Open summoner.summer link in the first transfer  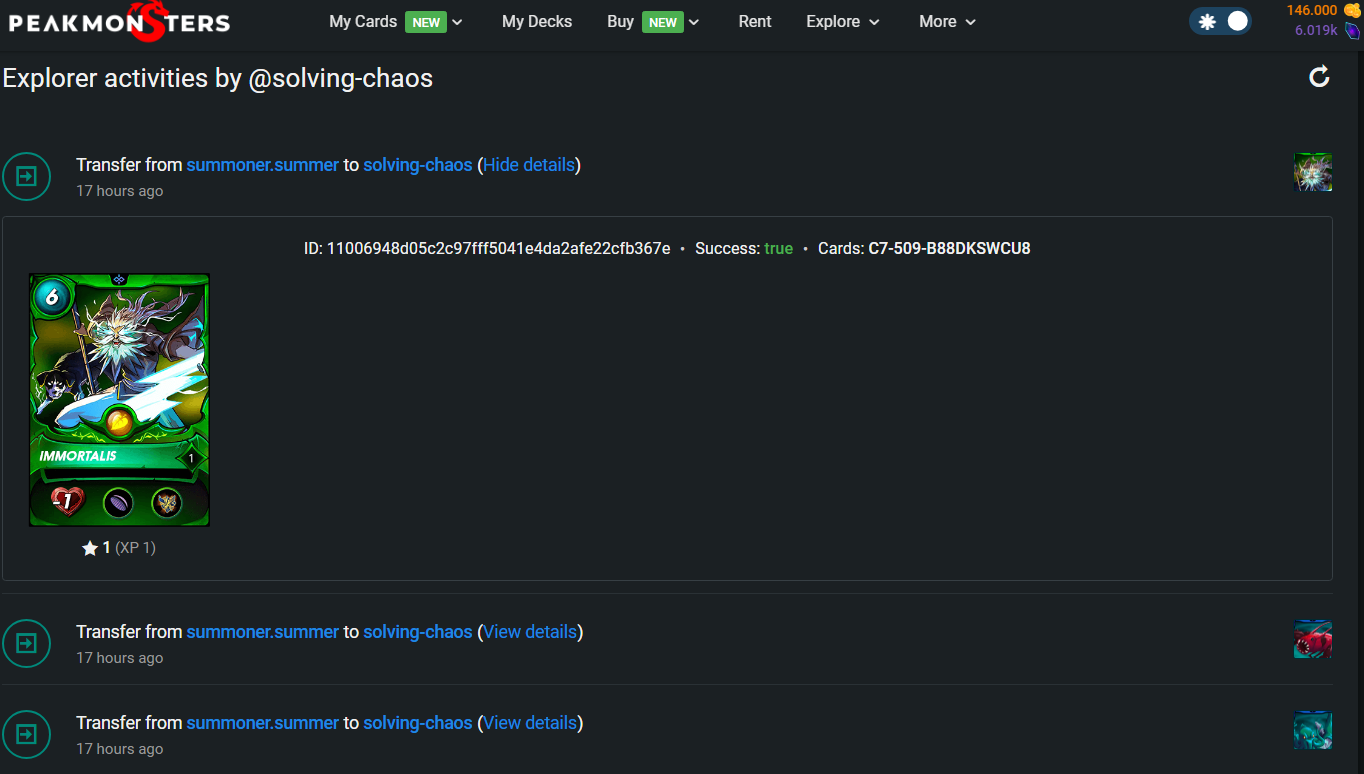[x=263, y=165]
